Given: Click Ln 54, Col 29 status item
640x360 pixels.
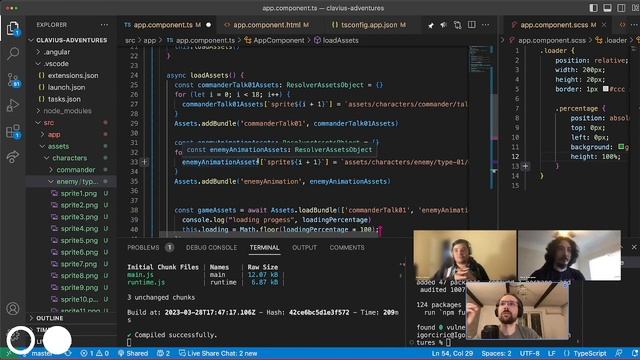Looking at the screenshot, I should [452, 353].
